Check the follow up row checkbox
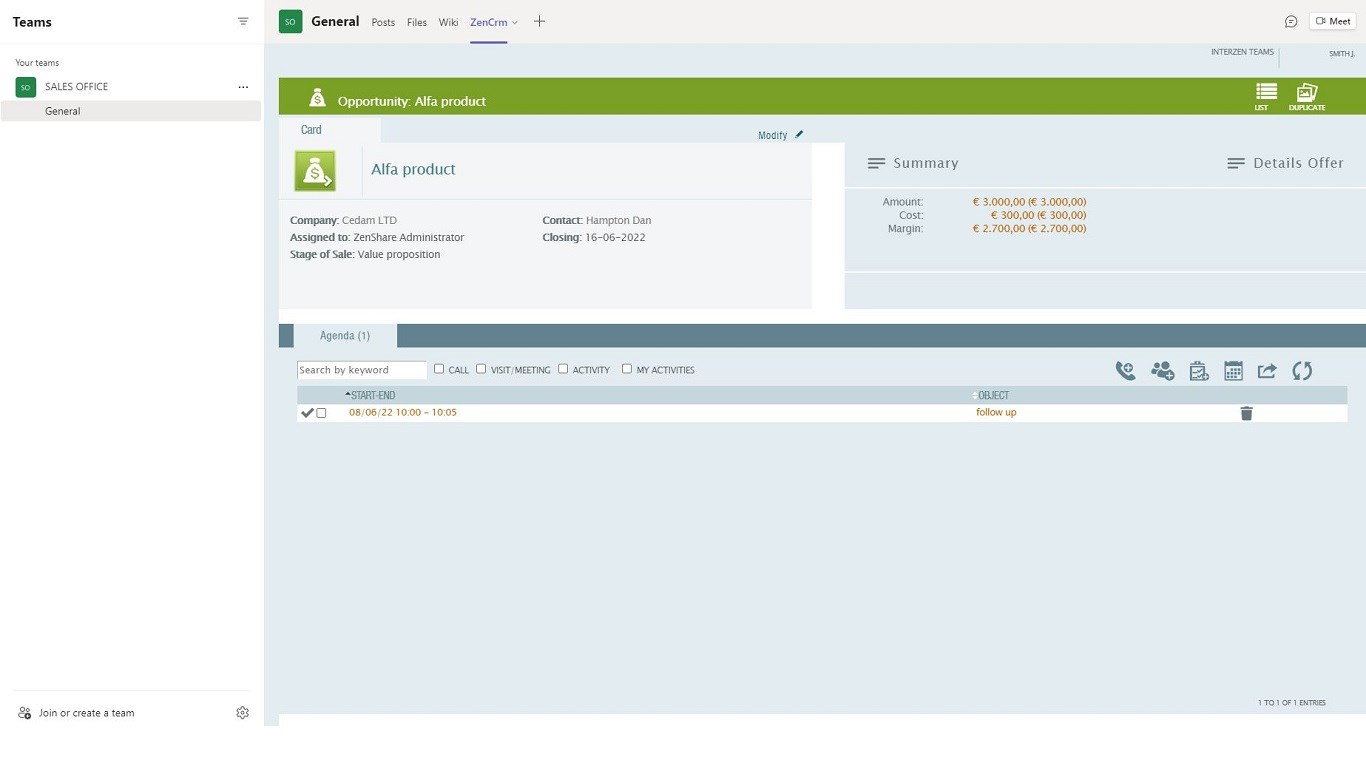The height and width of the screenshot is (768, 1366). [x=321, y=413]
